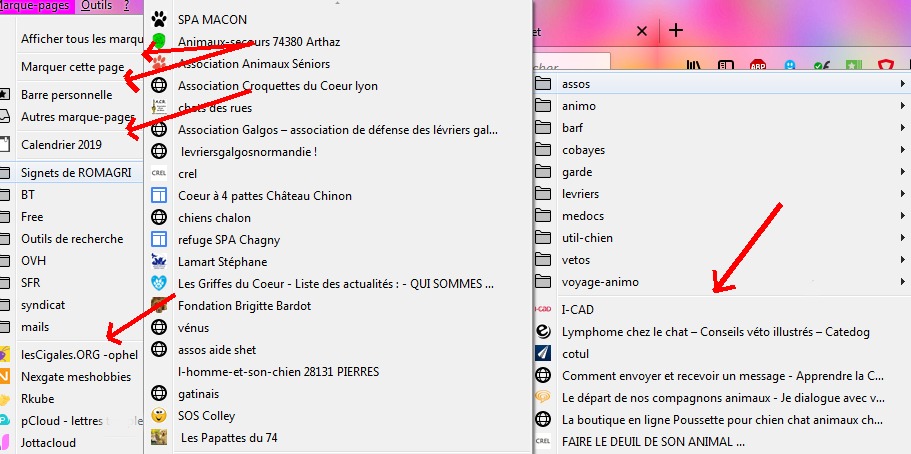This screenshot has height=454, width=911.
Task: Click the globe icon of Association Croquettes du Coeur lyon
Action: [159, 85]
